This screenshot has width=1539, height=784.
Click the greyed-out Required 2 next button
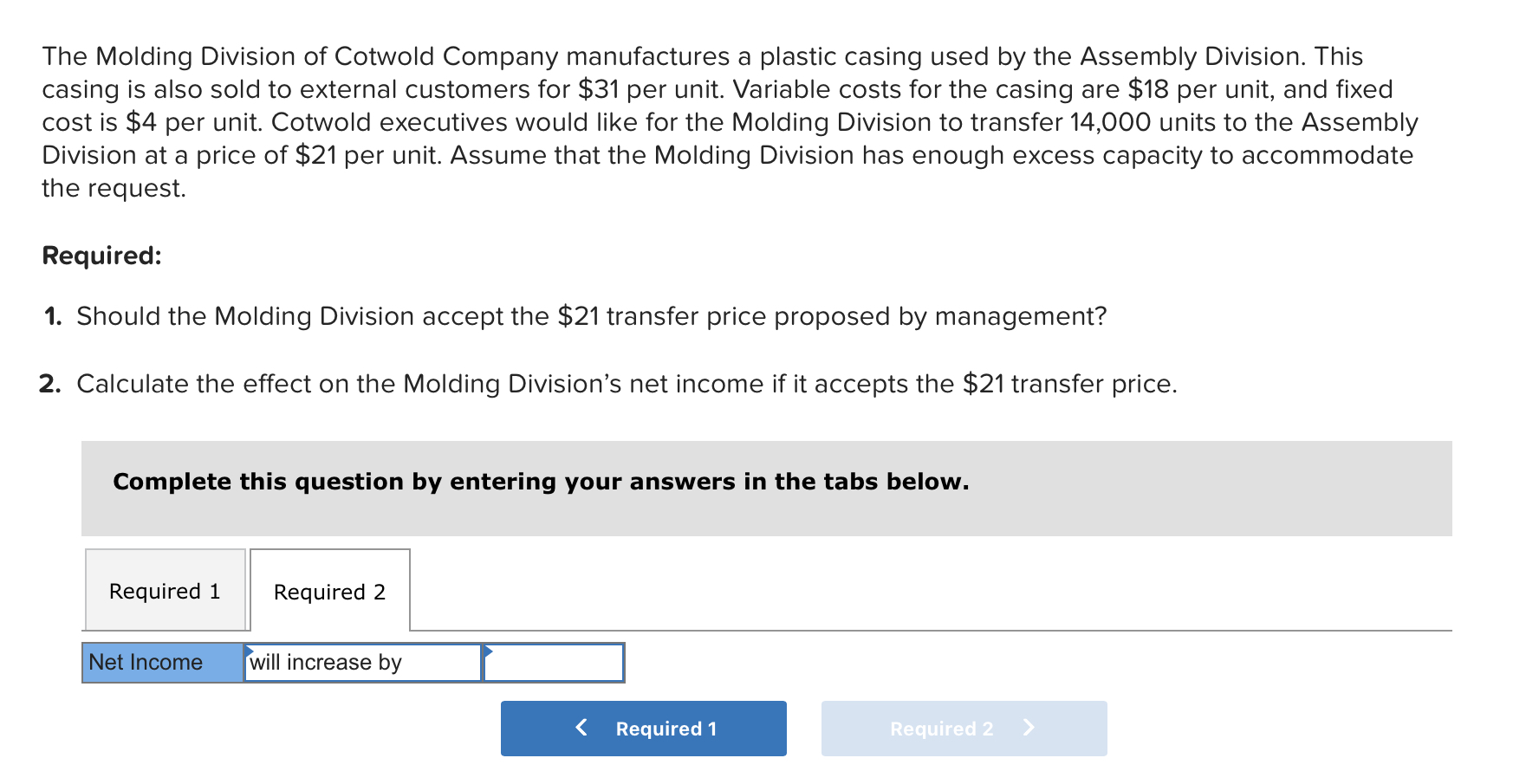[964, 729]
